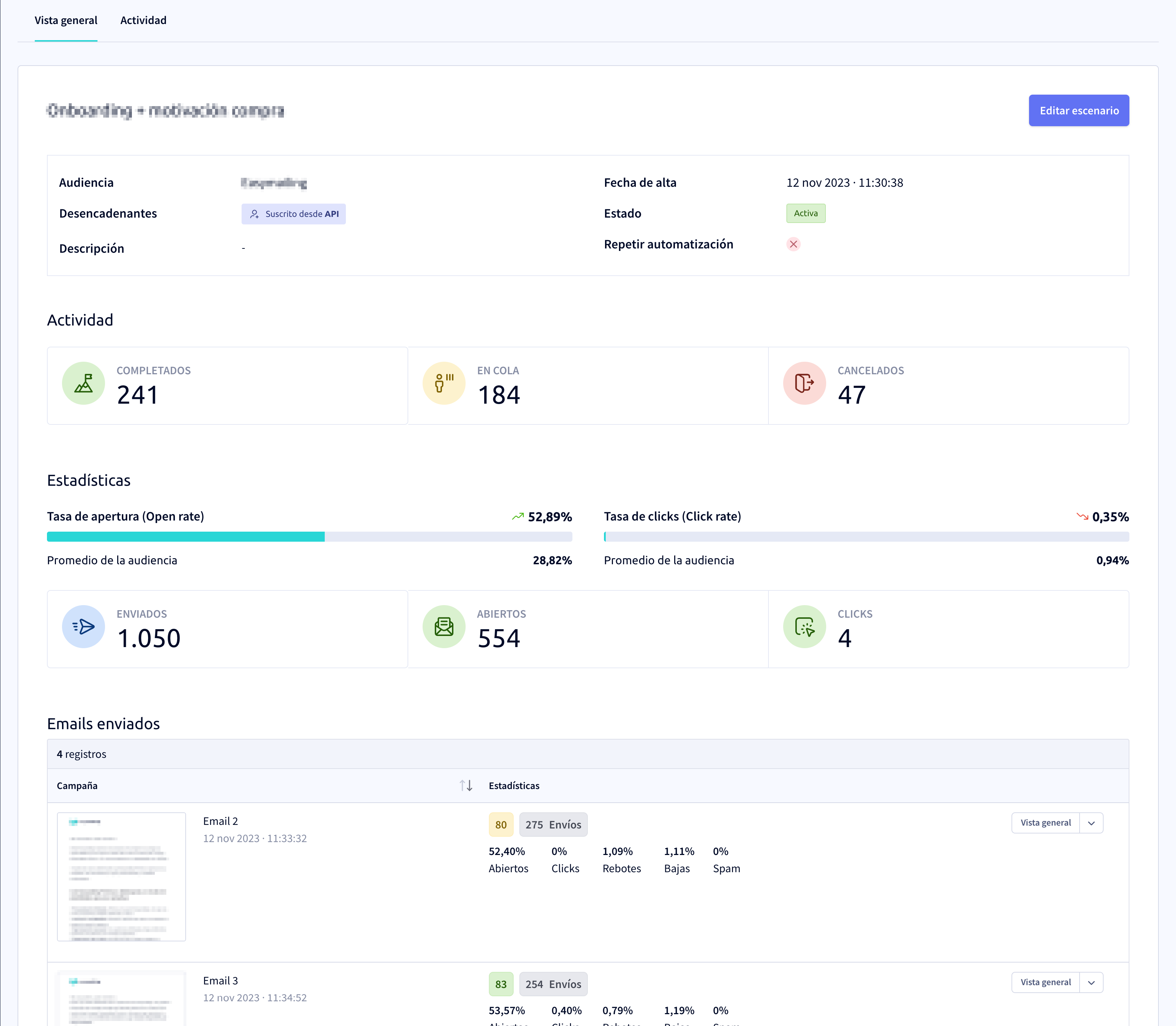The height and width of the screenshot is (1026, 1176).
Task: Click the Editar escenario button
Action: (x=1079, y=110)
